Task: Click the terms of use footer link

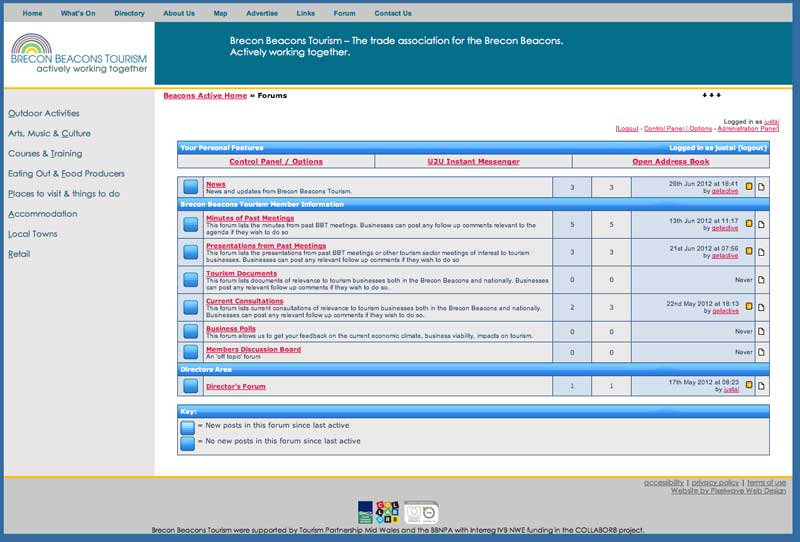Action: [766, 482]
